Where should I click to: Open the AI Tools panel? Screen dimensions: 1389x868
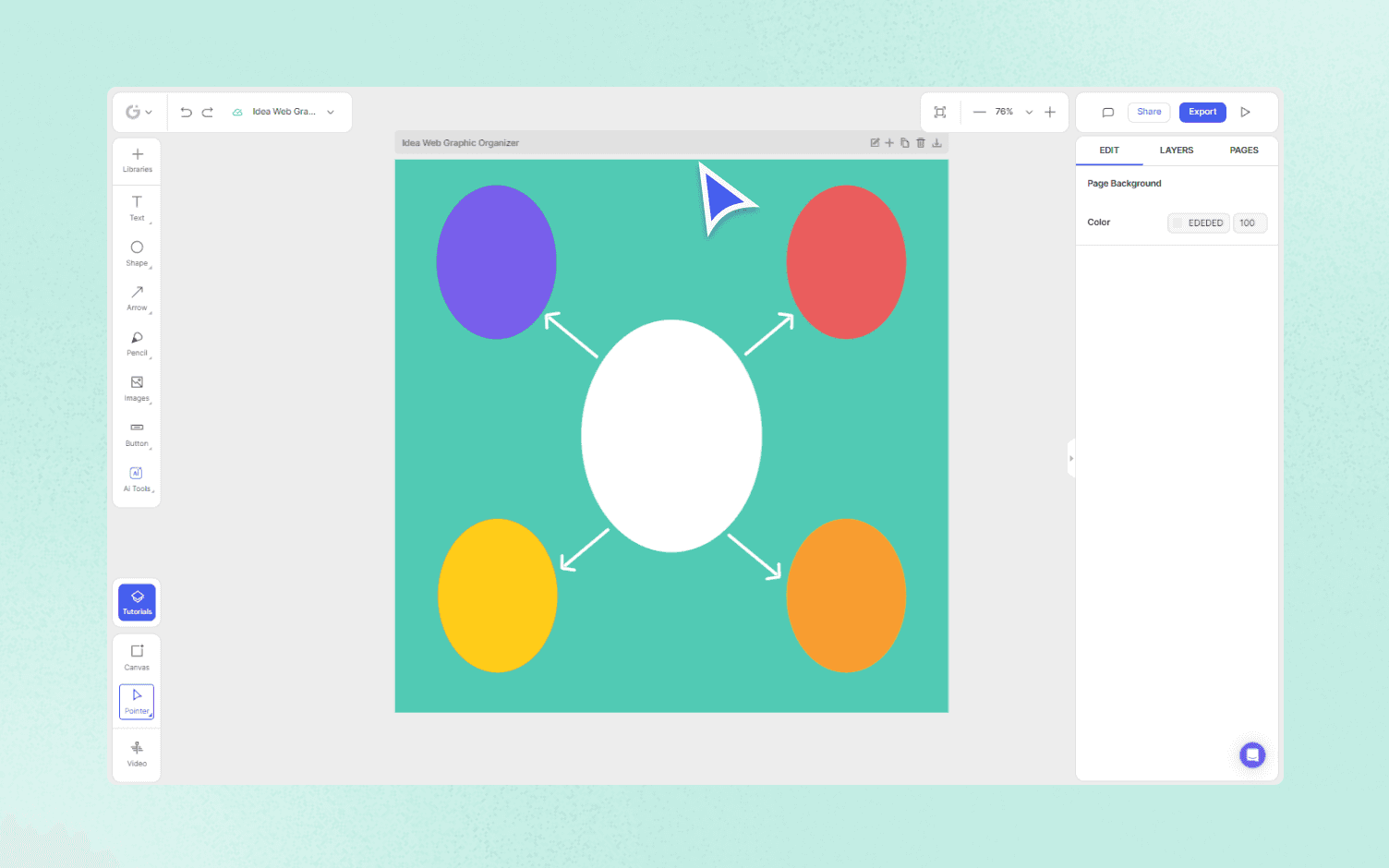point(137,478)
